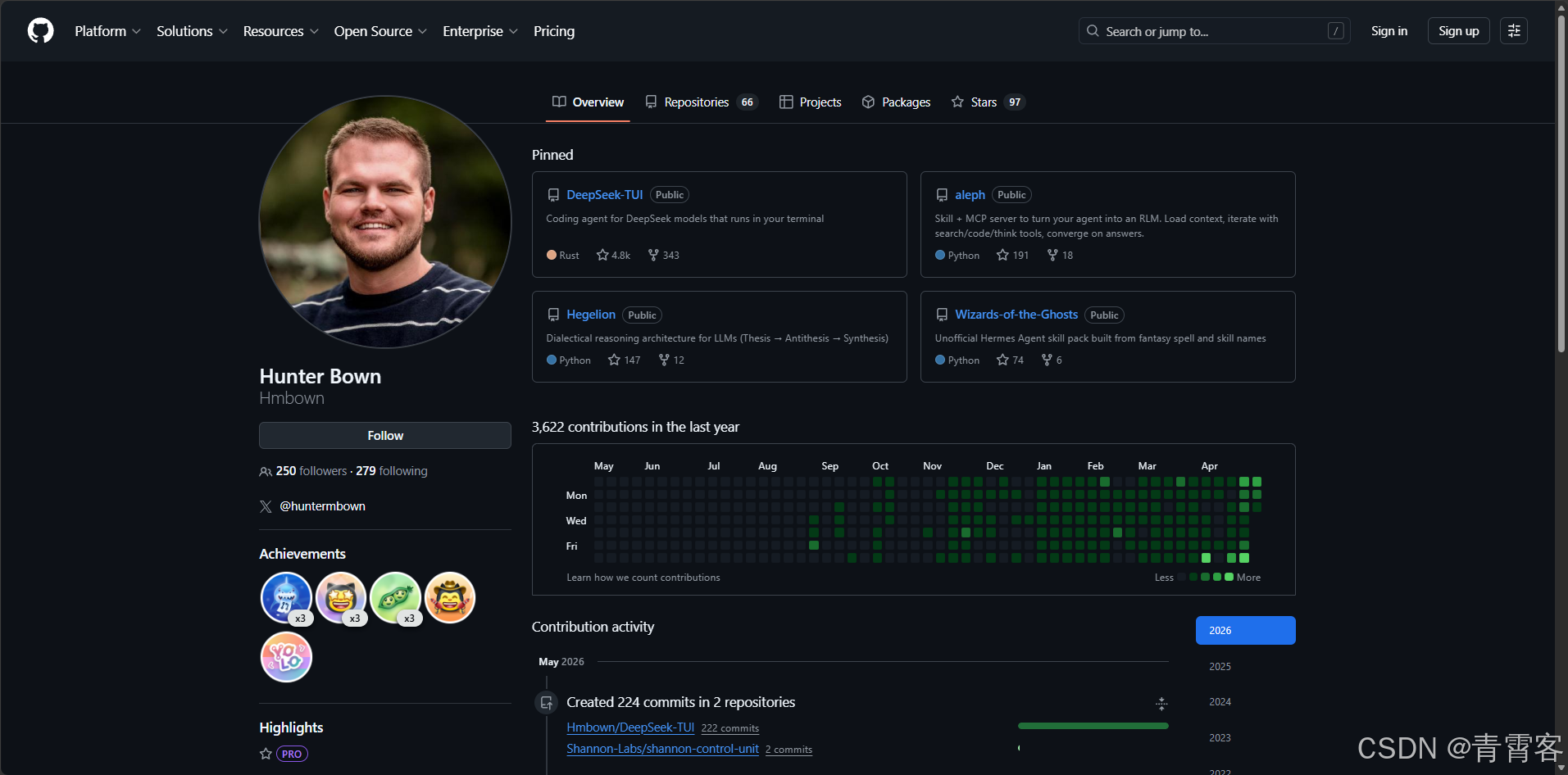Open the Enterprise dropdown menu
Screen dimensions: 1568x775
[x=480, y=31]
